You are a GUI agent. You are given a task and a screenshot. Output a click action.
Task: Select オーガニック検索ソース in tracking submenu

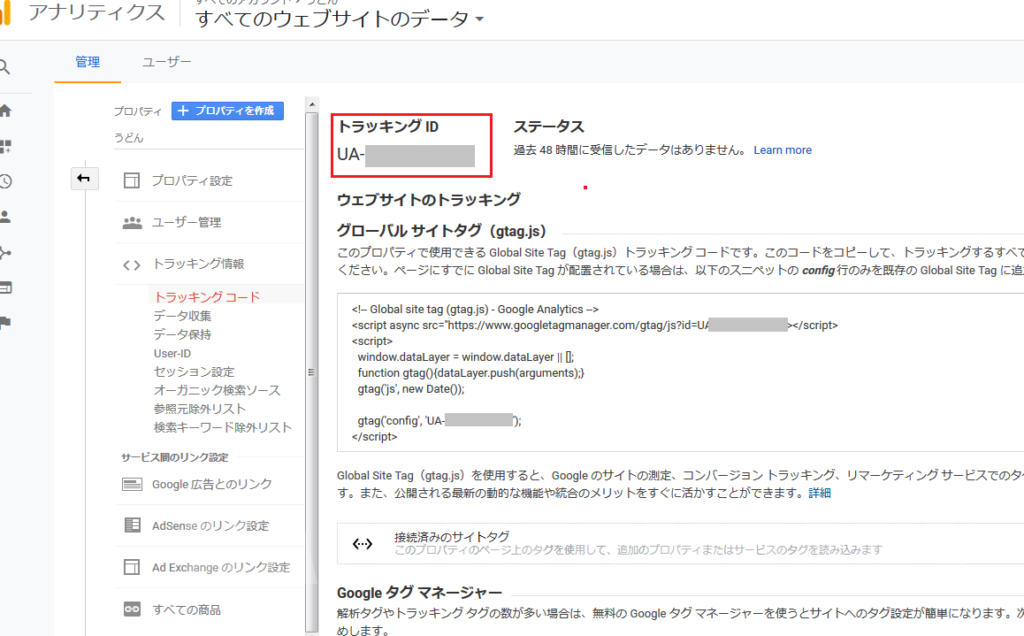[217, 390]
